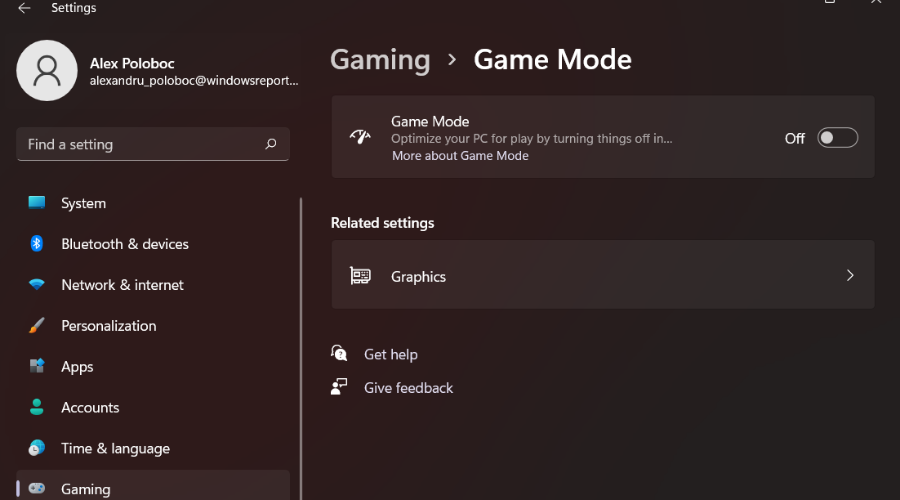Image resolution: width=900 pixels, height=500 pixels.
Task: Expand the Graphics chevron arrow
Action: point(850,276)
